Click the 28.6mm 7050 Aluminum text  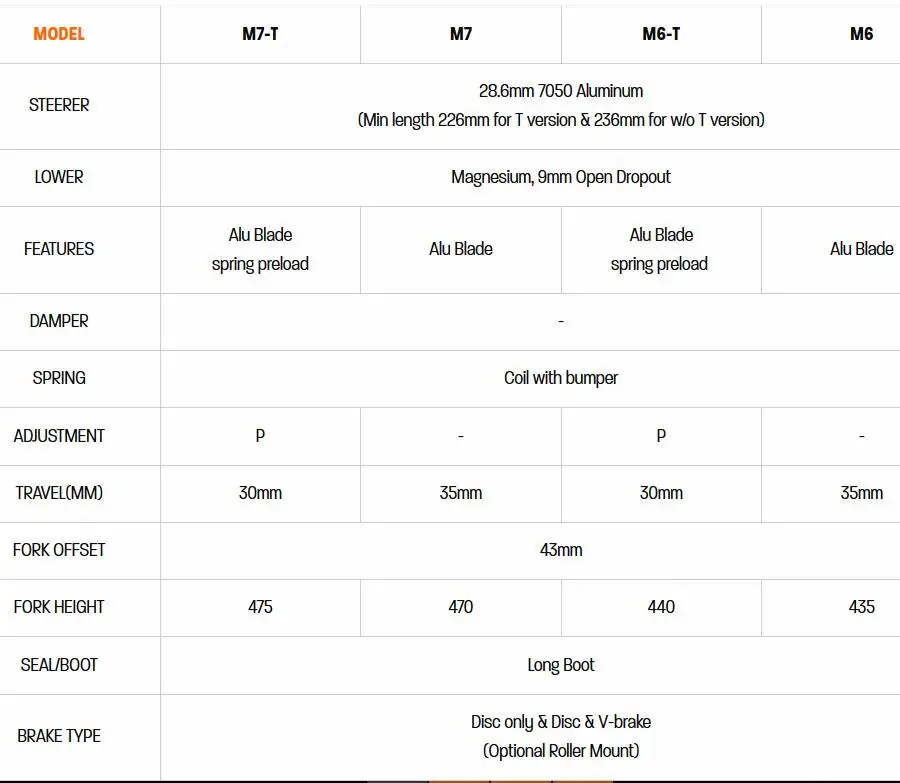coord(561,91)
